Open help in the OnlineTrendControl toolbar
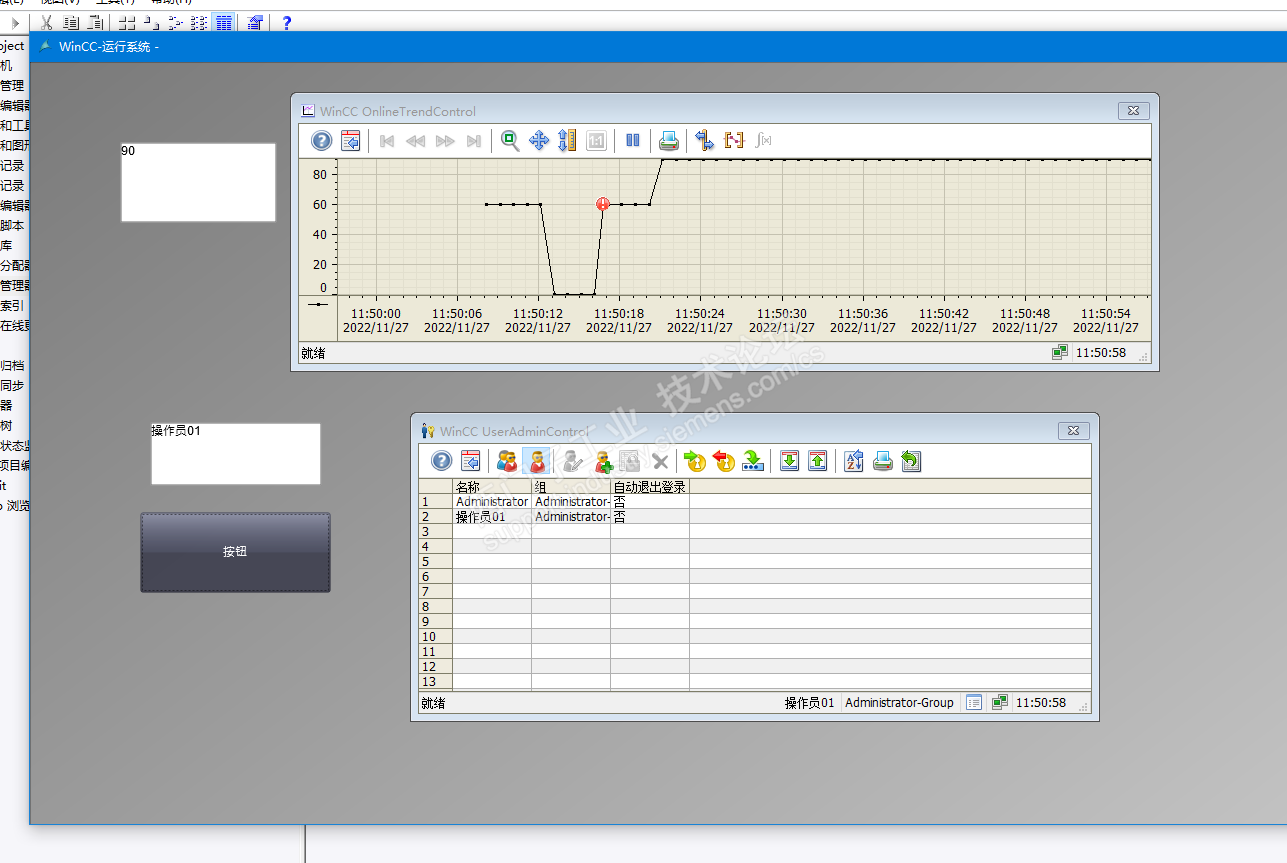The height and width of the screenshot is (863, 1287). (x=321, y=141)
